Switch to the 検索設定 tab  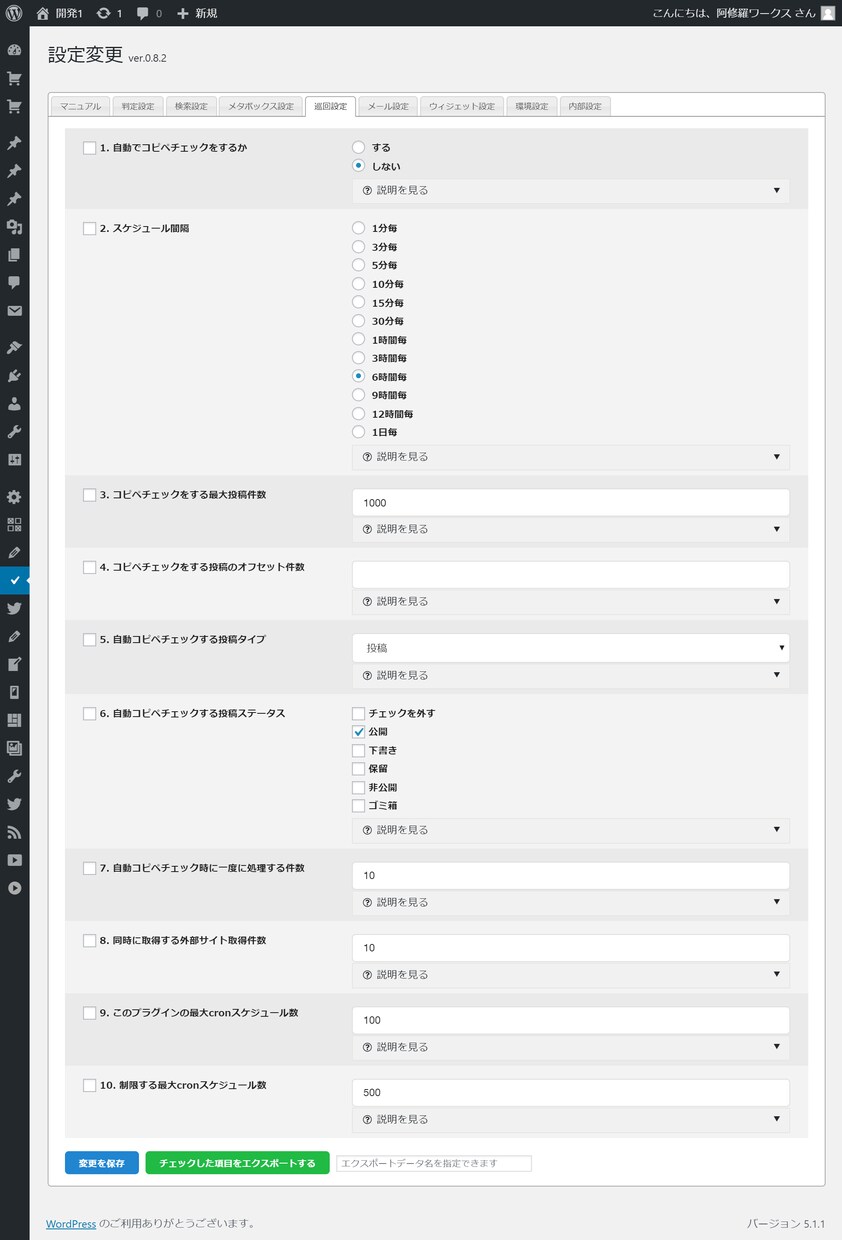click(x=191, y=106)
